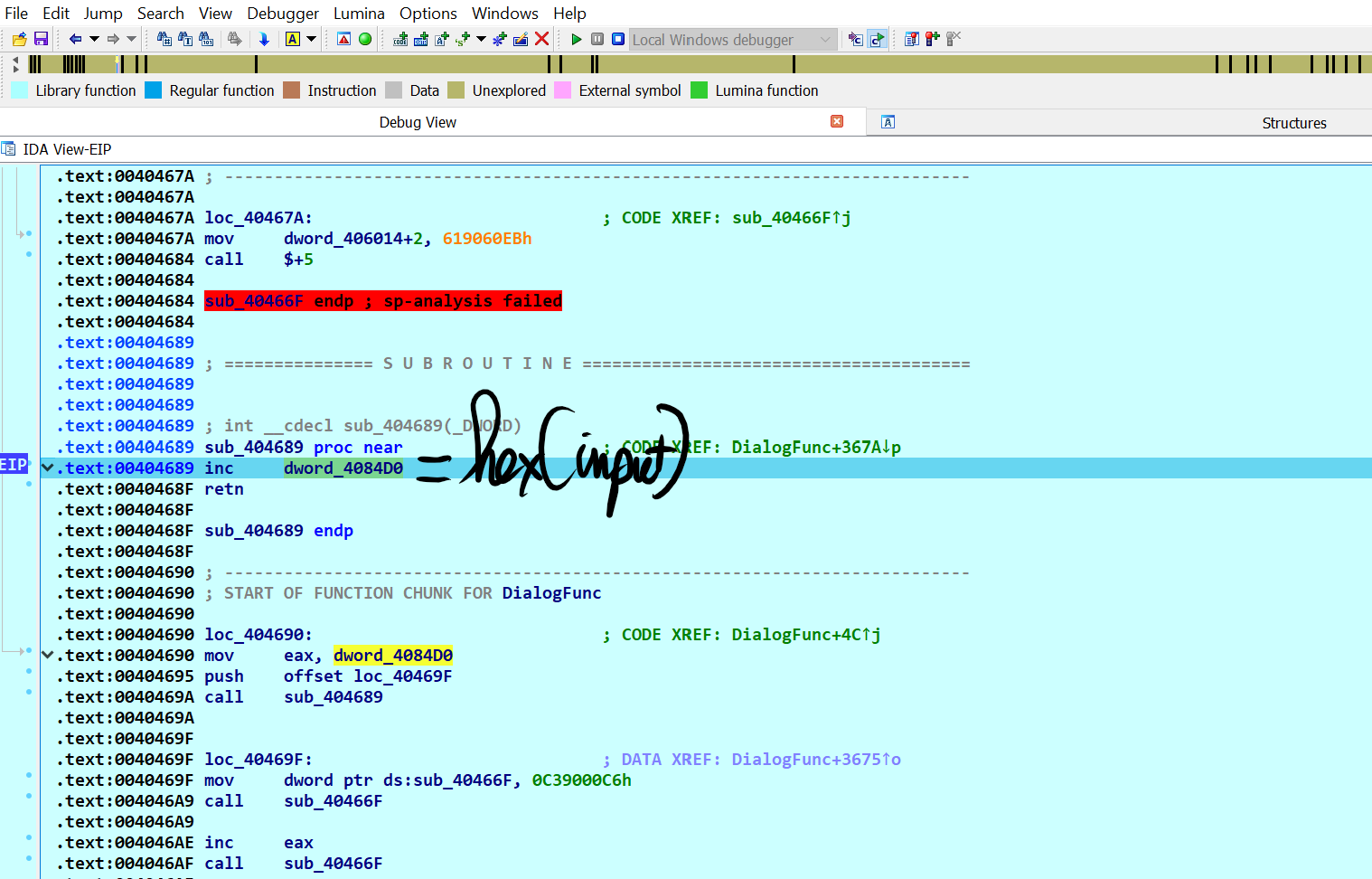Click the 'sub_40466F' CODE XREF link

792,218
